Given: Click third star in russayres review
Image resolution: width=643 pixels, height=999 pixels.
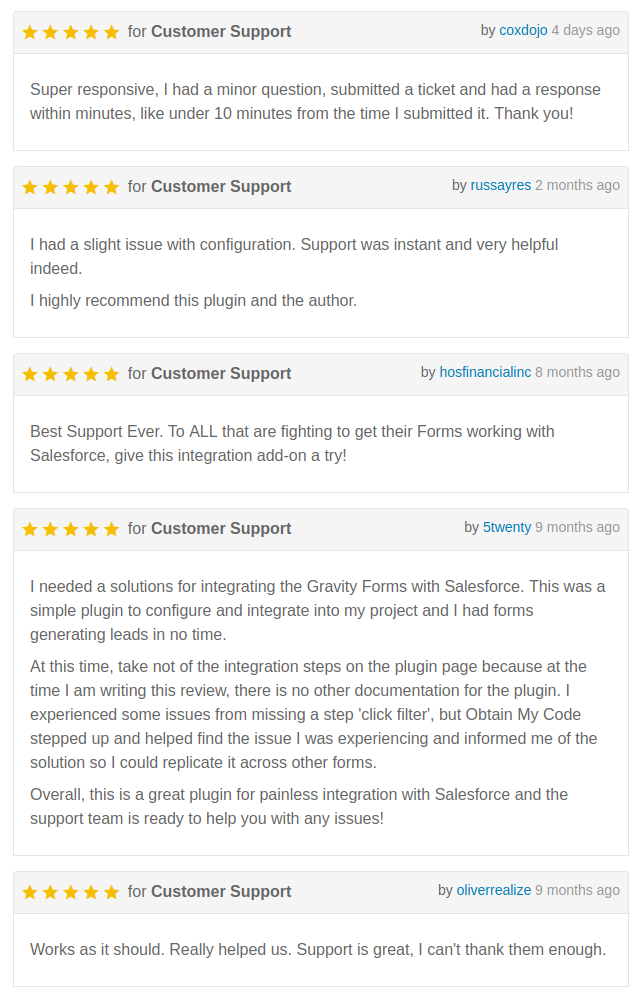Looking at the screenshot, I should (x=71, y=187).
